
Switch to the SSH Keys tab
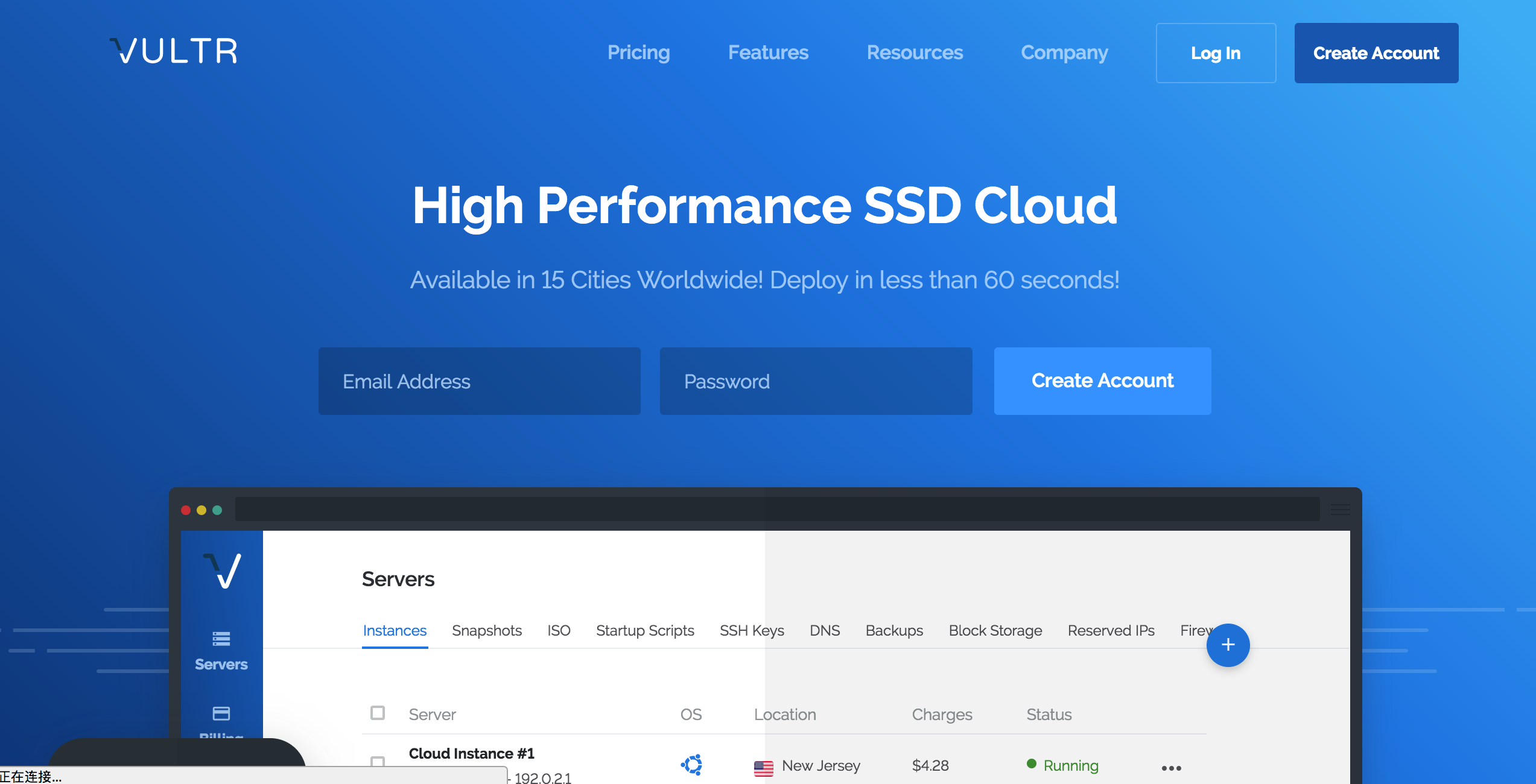[x=752, y=630]
